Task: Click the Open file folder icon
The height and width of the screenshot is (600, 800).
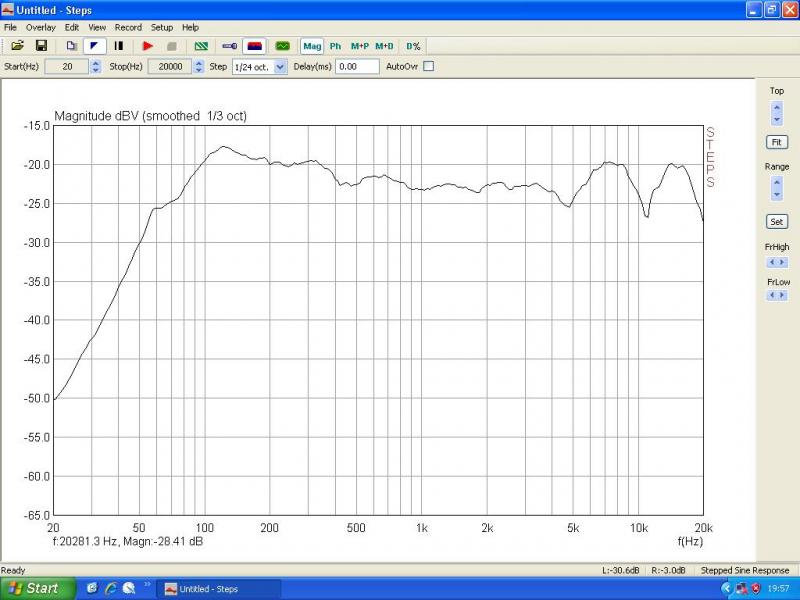Action: tap(17, 46)
